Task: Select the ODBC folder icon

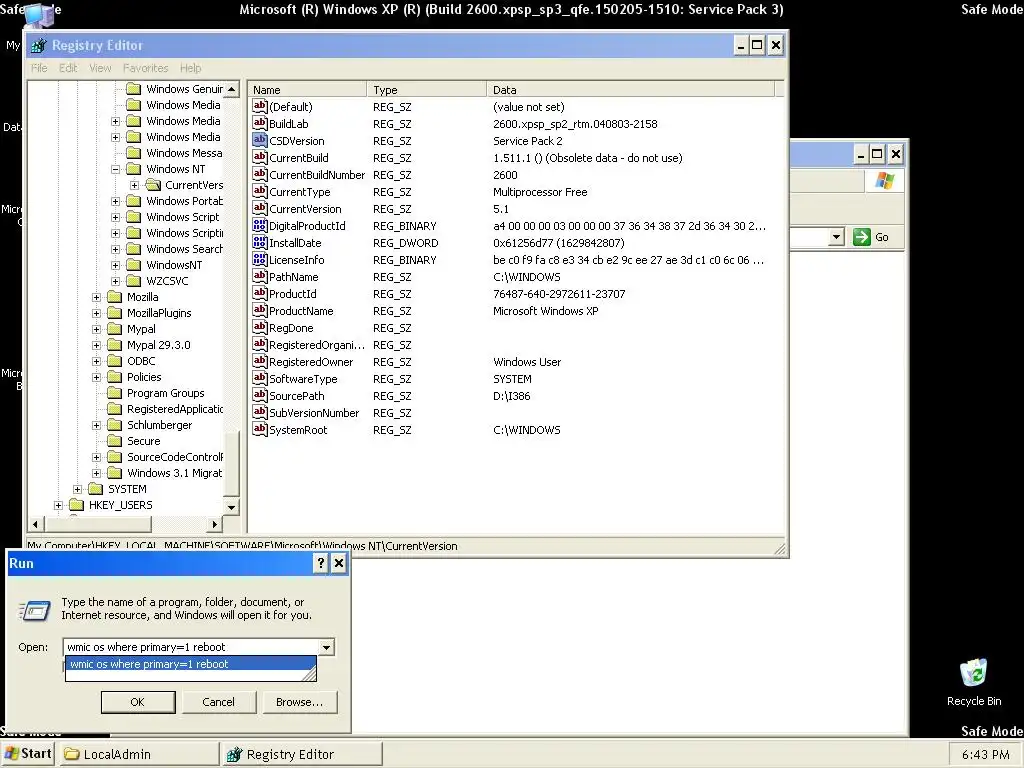Action: [114, 361]
